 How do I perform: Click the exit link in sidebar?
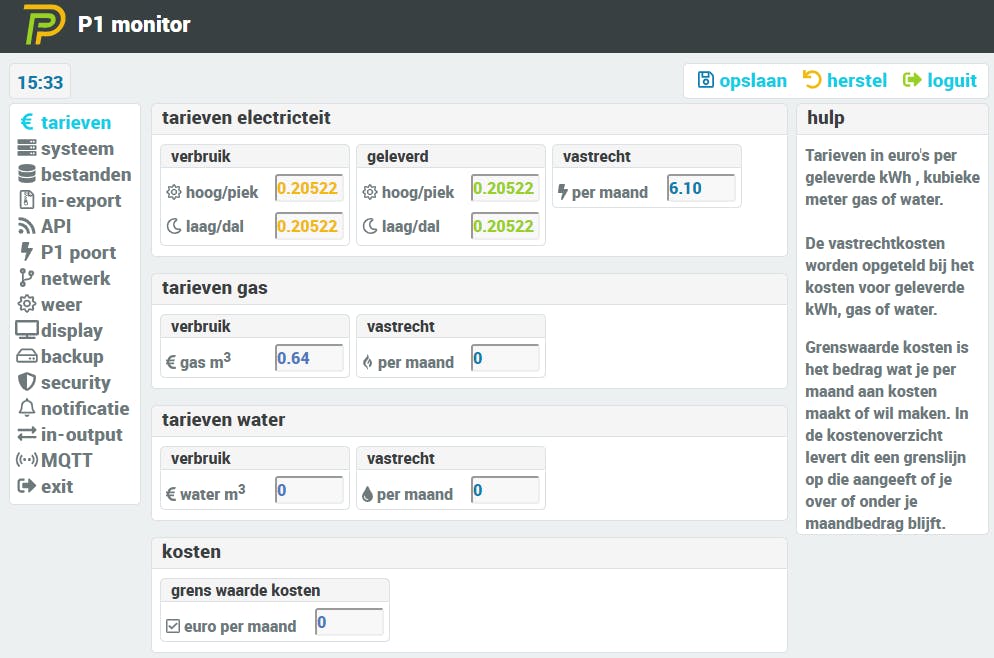(56, 487)
